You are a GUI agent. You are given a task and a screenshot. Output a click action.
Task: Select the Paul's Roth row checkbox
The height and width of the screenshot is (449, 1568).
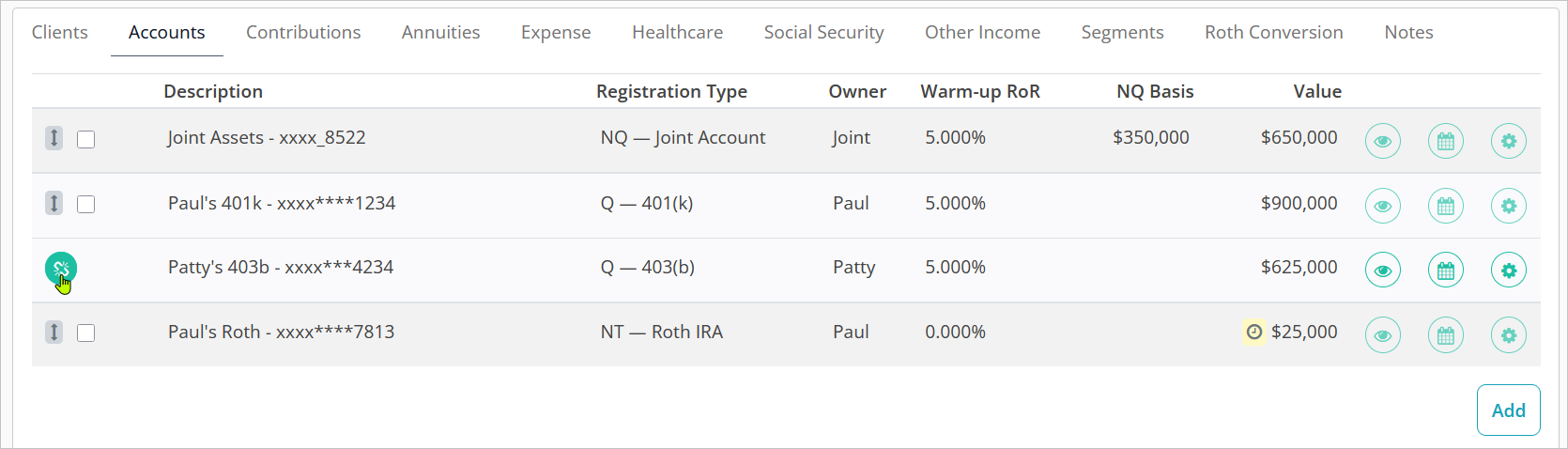(86, 333)
